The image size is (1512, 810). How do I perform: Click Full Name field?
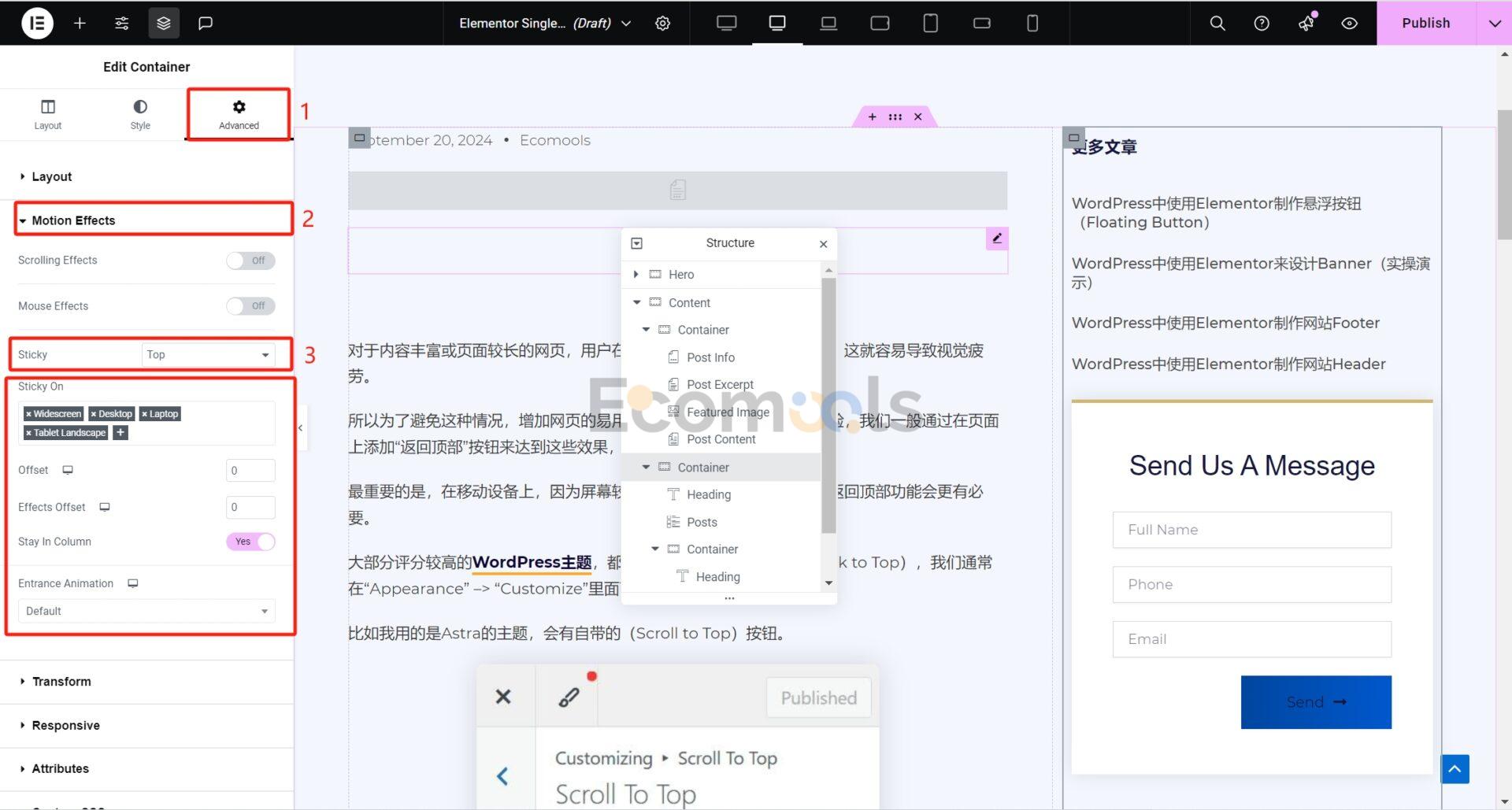click(1251, 530)
